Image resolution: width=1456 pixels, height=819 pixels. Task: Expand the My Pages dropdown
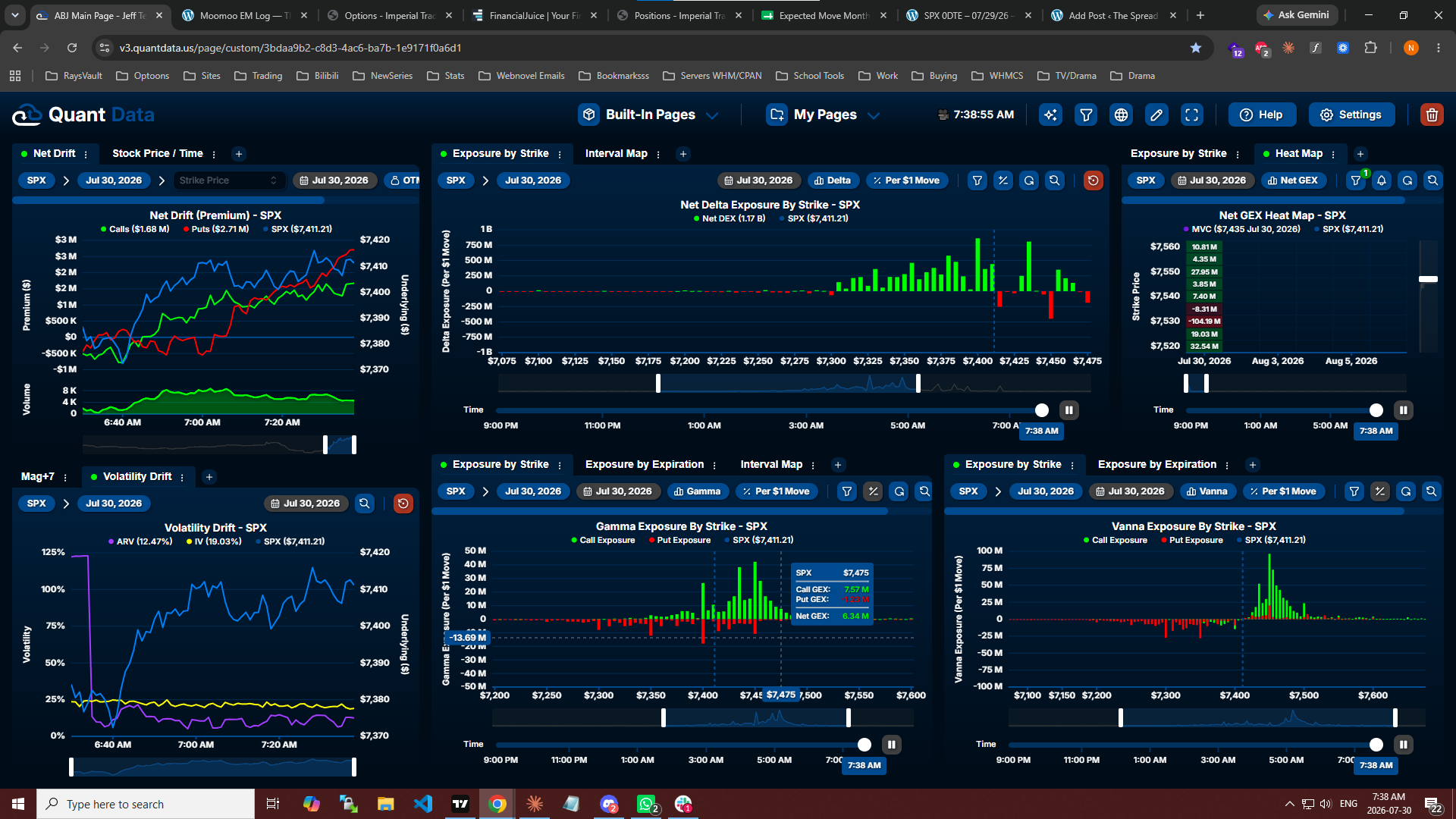[824, 115]
